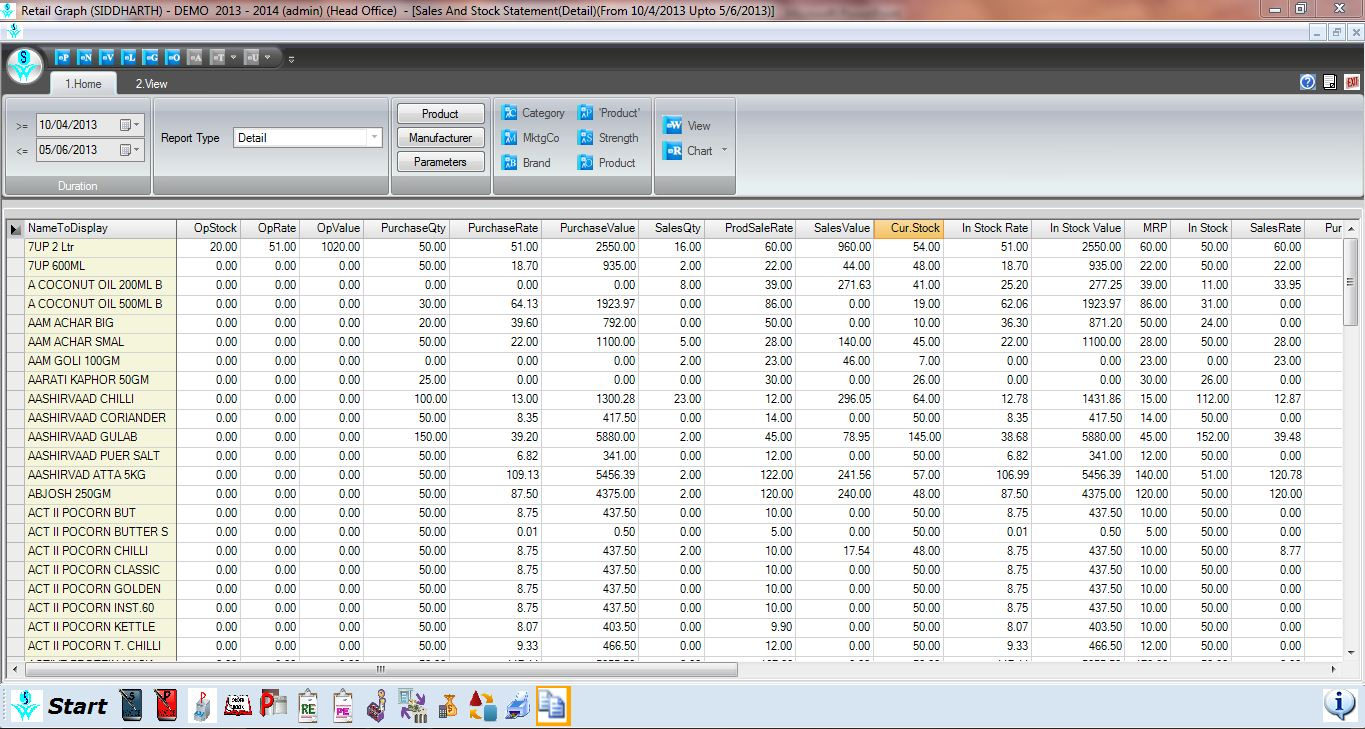Select the 1.Home tab

[84, 84]
